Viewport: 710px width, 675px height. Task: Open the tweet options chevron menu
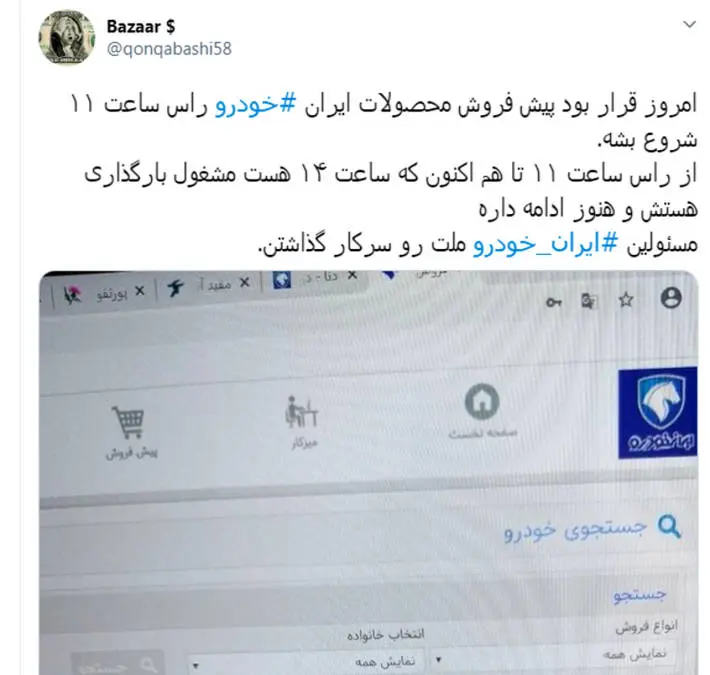point(689,24)
